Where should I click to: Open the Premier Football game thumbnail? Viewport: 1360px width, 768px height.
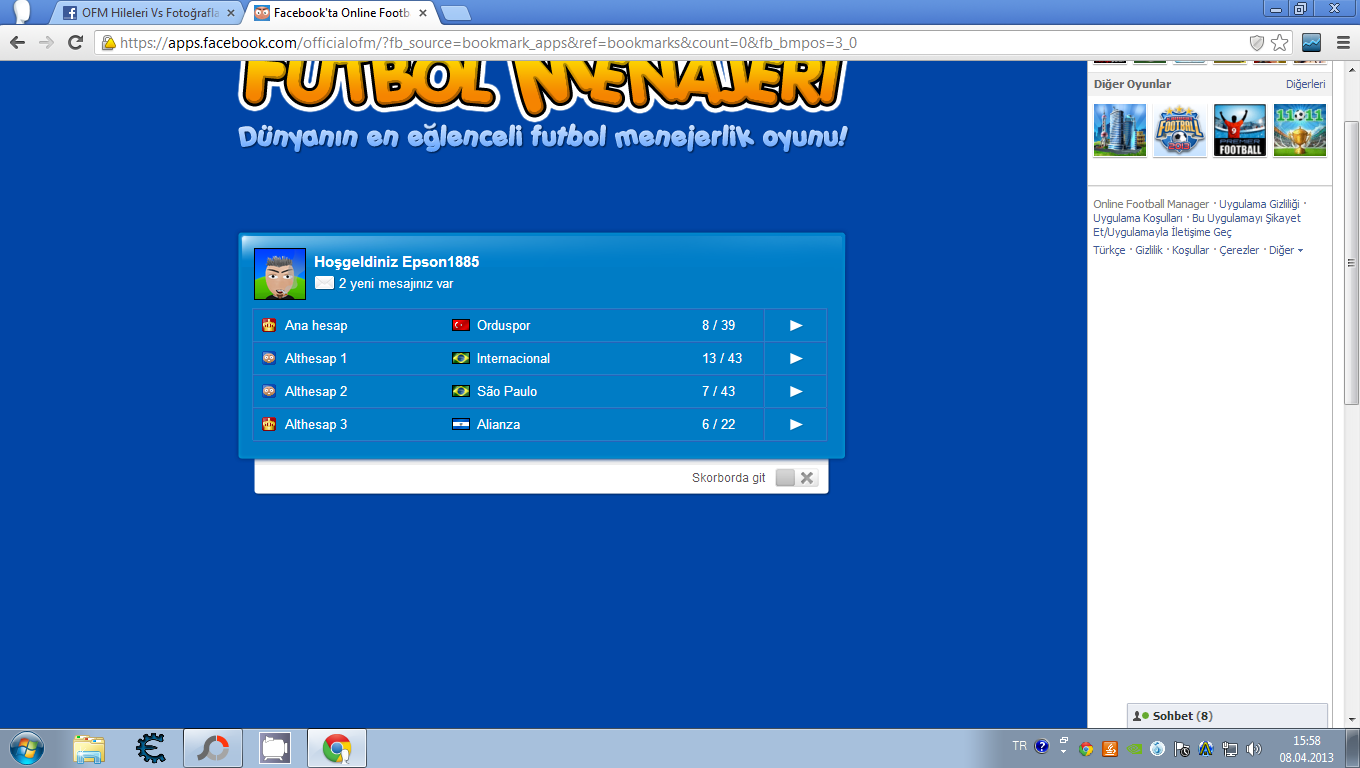click(x=1240, y=131)
